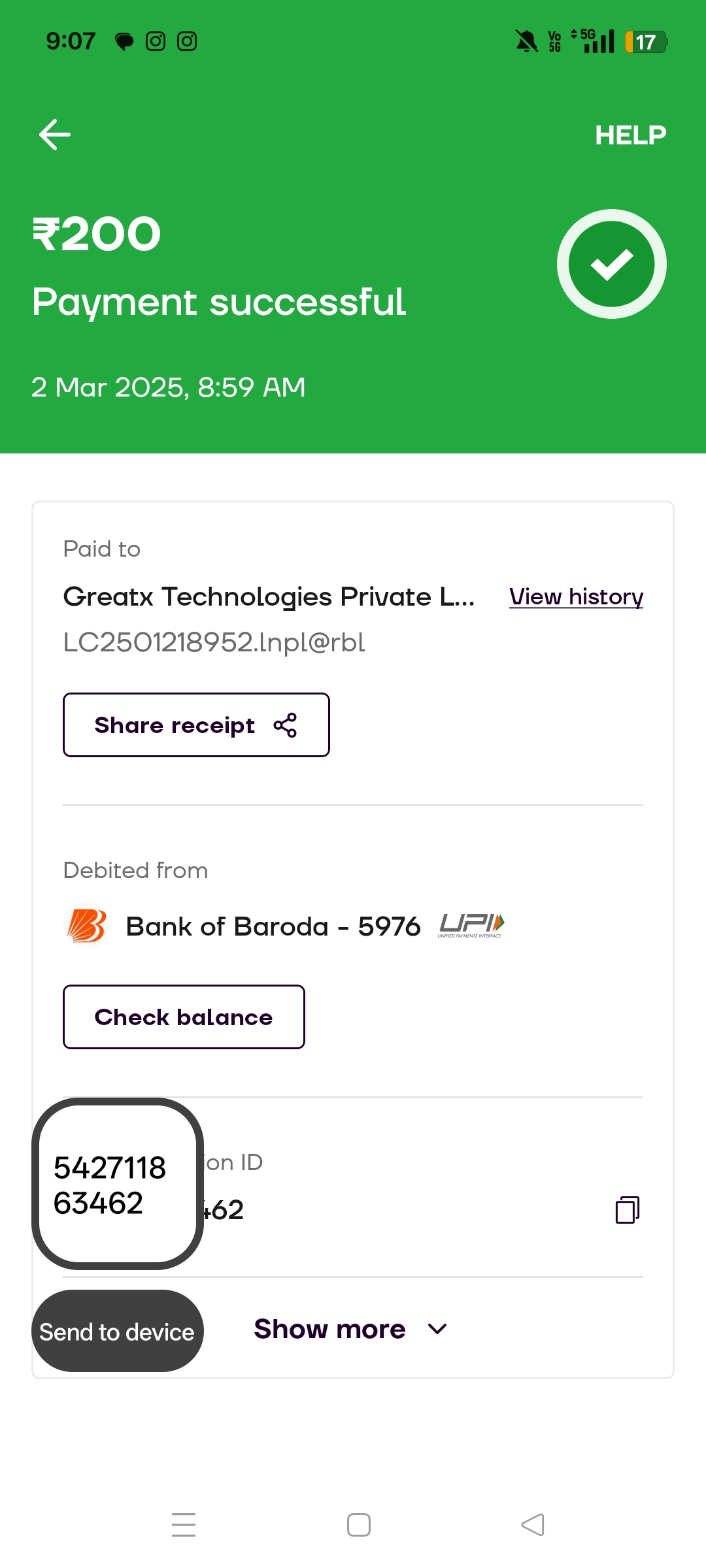Tap copied transaction ID preview bubble
This screenshot has height=1568, width=706.
[118, 1184]
